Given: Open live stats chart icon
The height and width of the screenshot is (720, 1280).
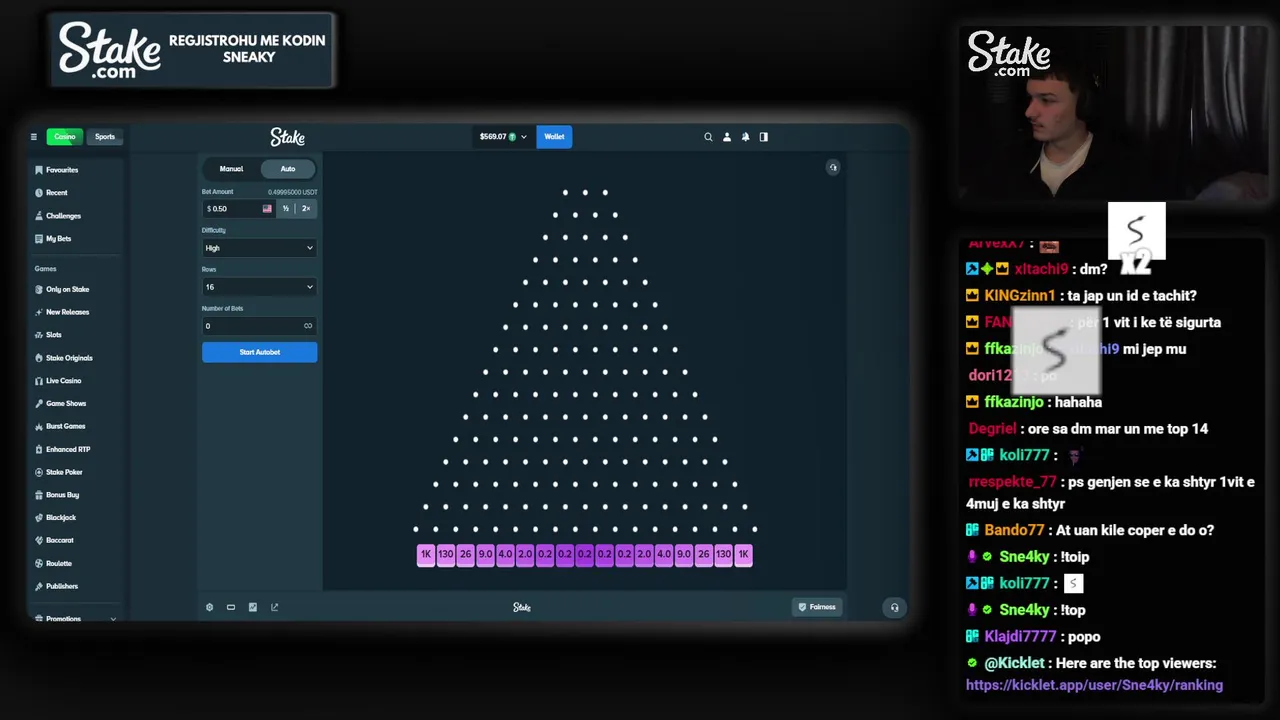Looking at the screenshot, I should click(253, 607).
